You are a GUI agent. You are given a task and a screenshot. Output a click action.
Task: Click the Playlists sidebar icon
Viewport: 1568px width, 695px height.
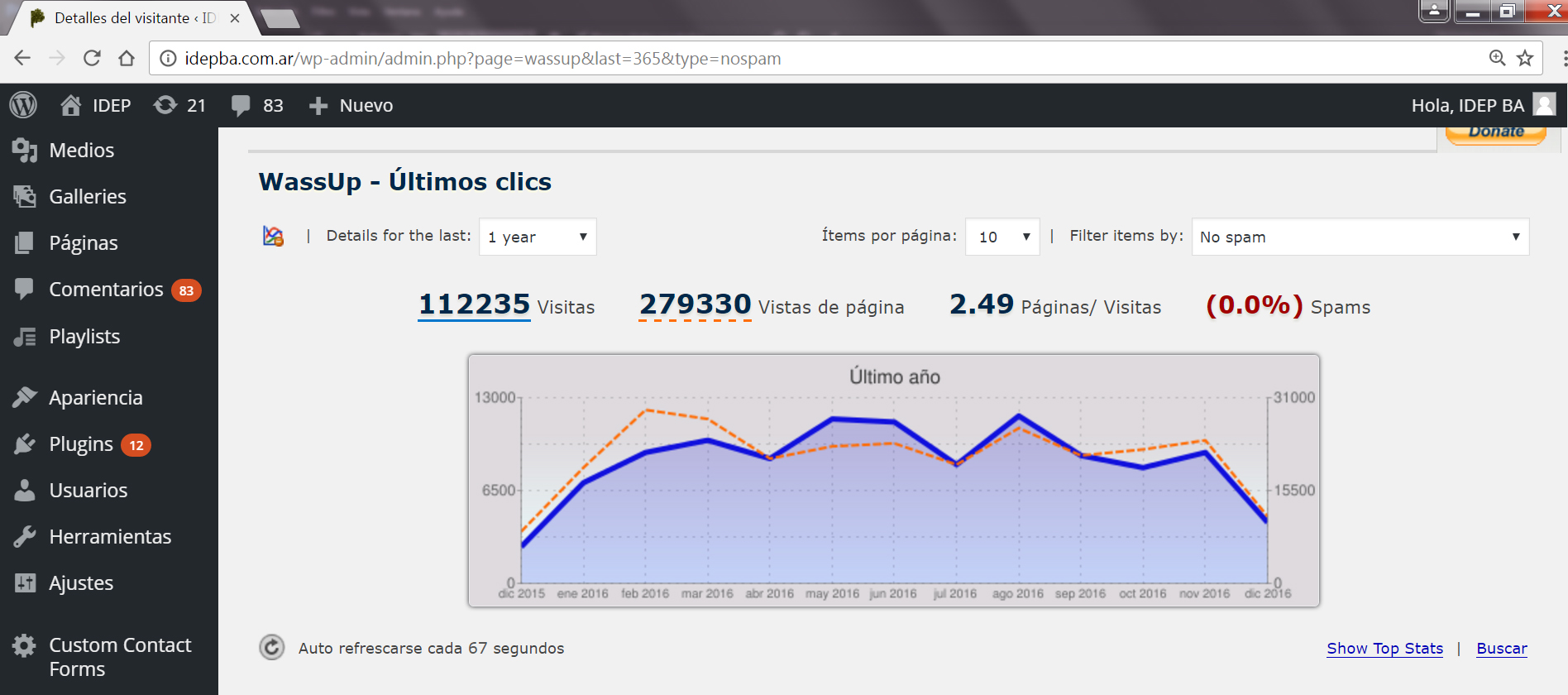25,337
